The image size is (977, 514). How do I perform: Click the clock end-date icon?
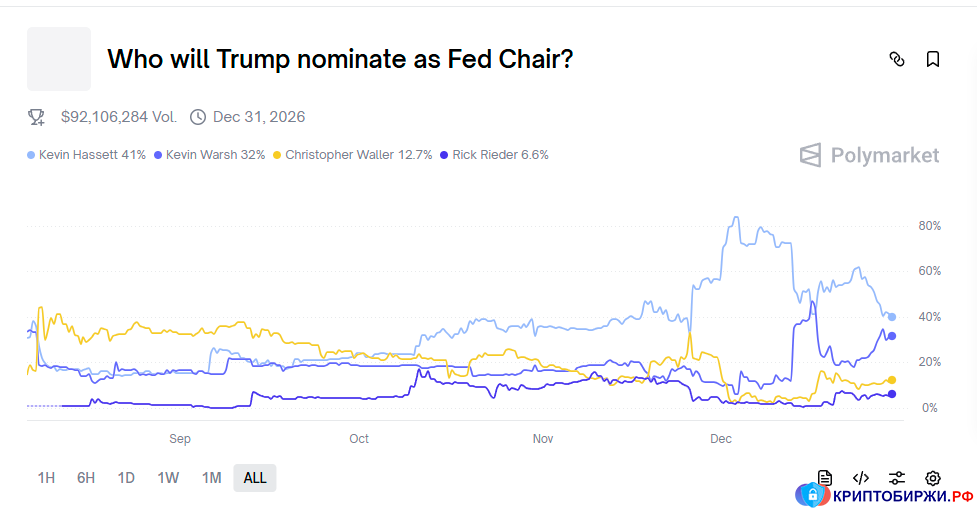pos(198,117)
